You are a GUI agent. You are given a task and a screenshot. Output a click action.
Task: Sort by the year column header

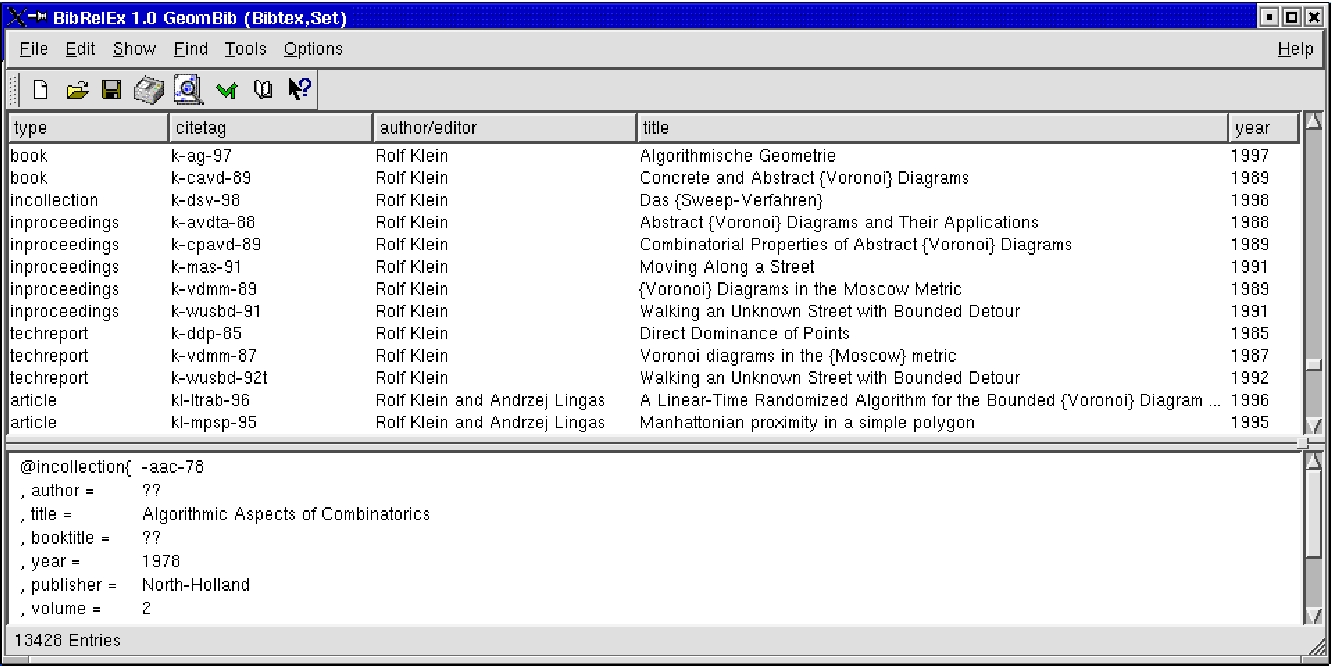click(x=1264, y=128)
